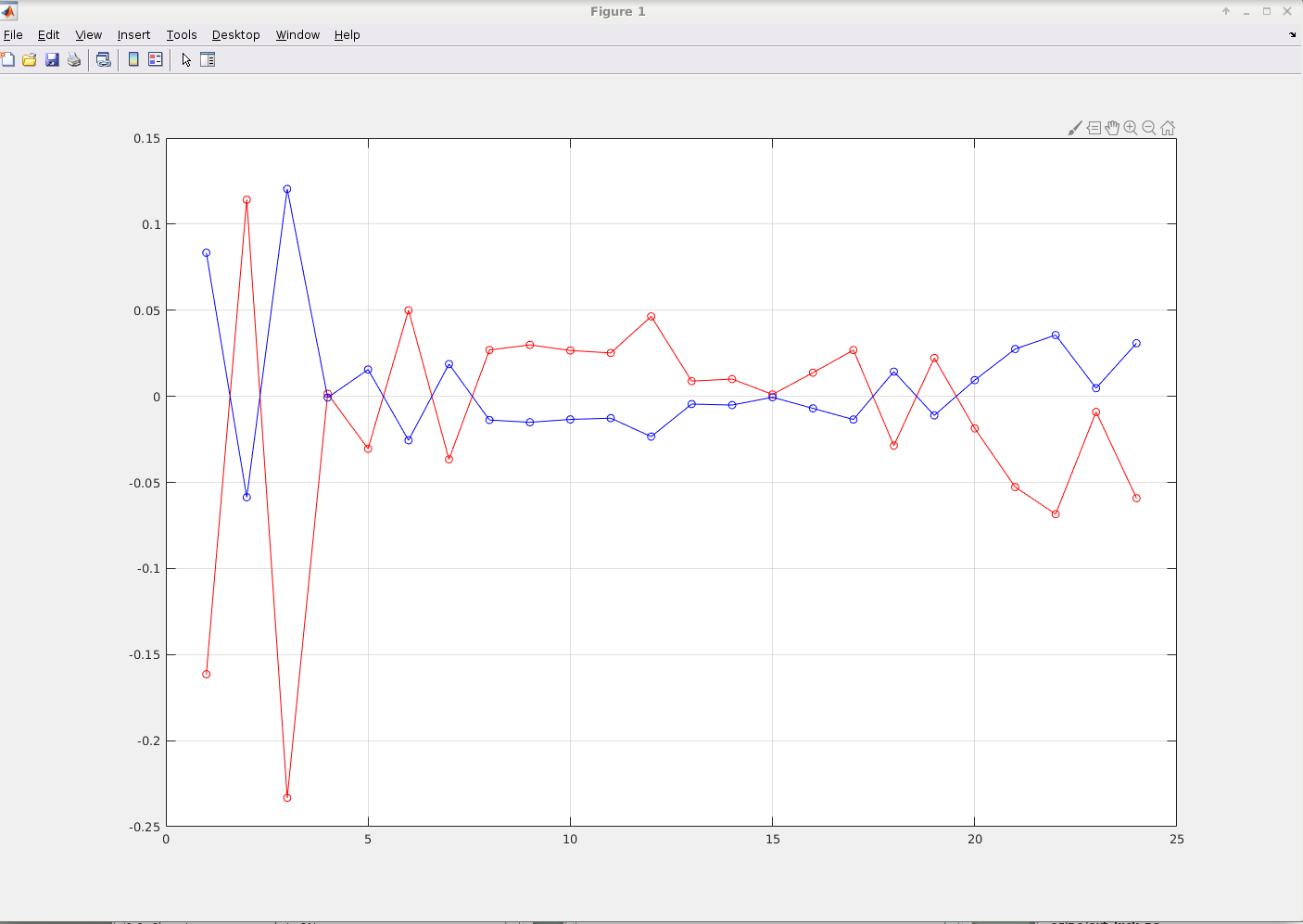
Task: Insert a colorbar from the toolbar
Action: pos(133,59)
